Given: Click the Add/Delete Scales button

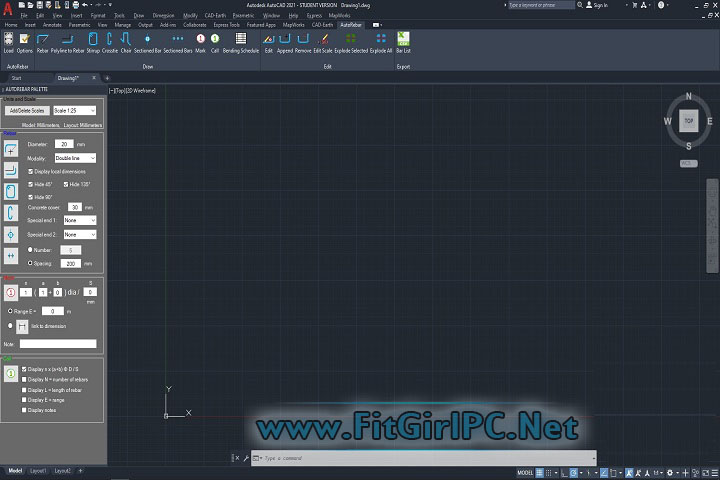Looking at the screenshot, I should click(x=27, y=110).
